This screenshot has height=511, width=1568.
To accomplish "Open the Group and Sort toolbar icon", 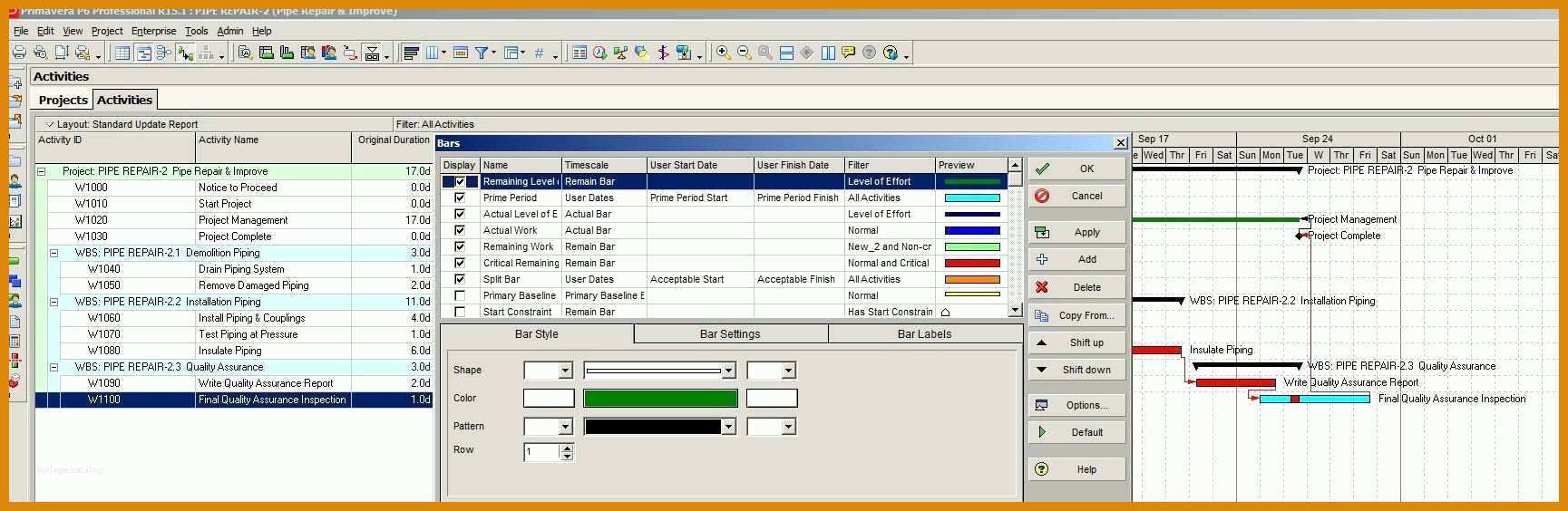I will click(510, 53).
